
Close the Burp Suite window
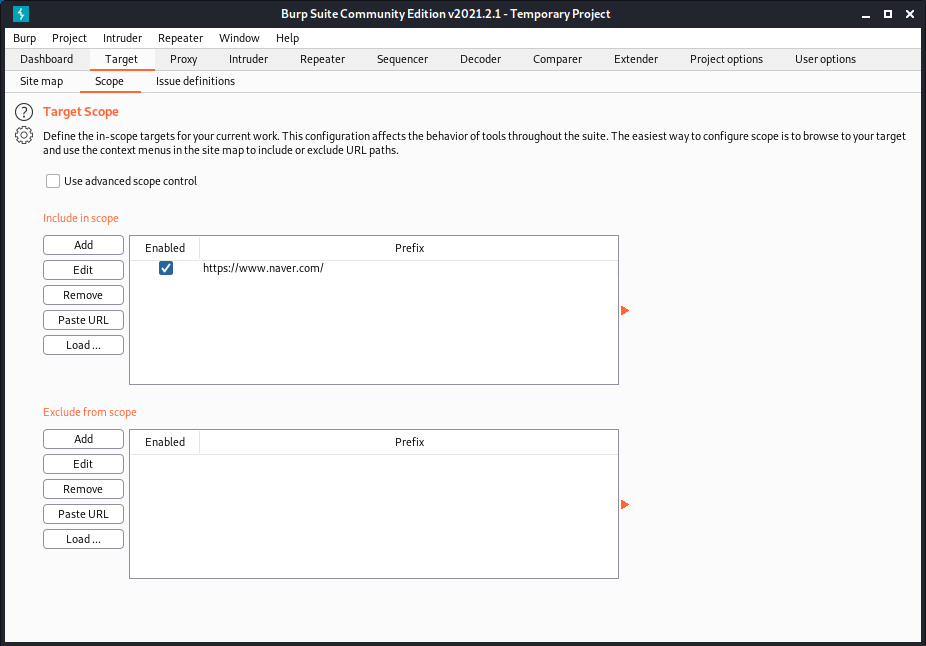click(910, 14)
